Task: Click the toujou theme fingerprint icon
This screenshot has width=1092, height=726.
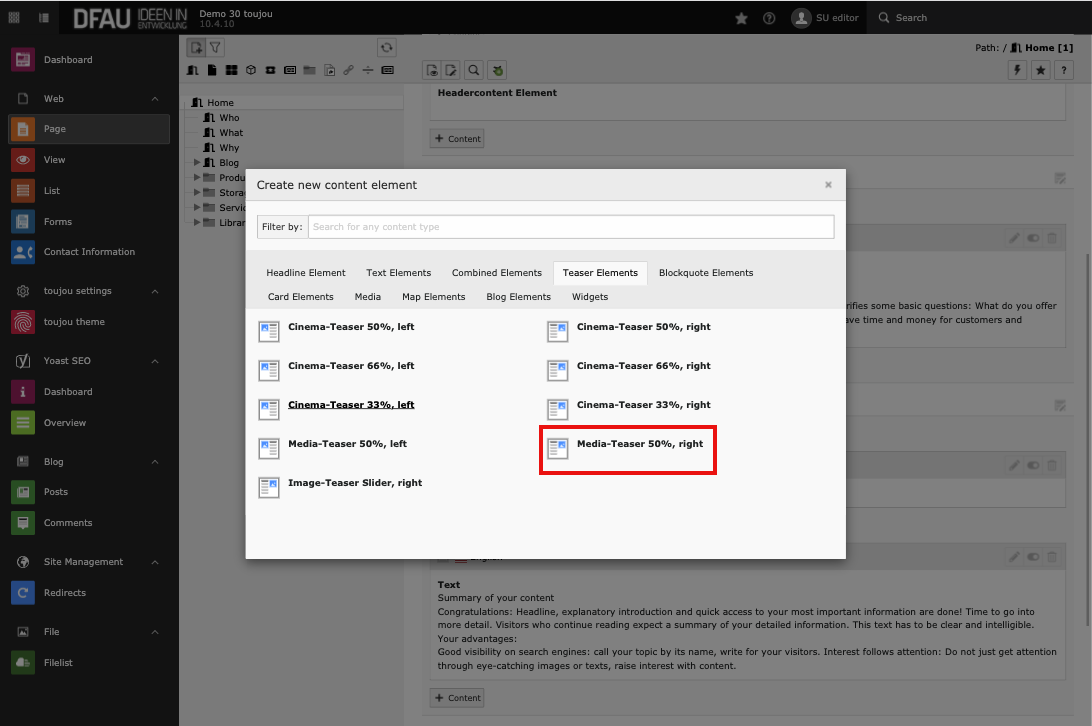Action: tap(23, 322)
